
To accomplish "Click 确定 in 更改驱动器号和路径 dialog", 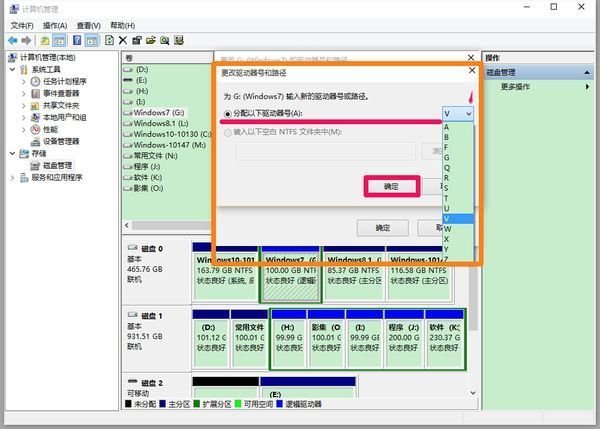I will coord(391,186).
